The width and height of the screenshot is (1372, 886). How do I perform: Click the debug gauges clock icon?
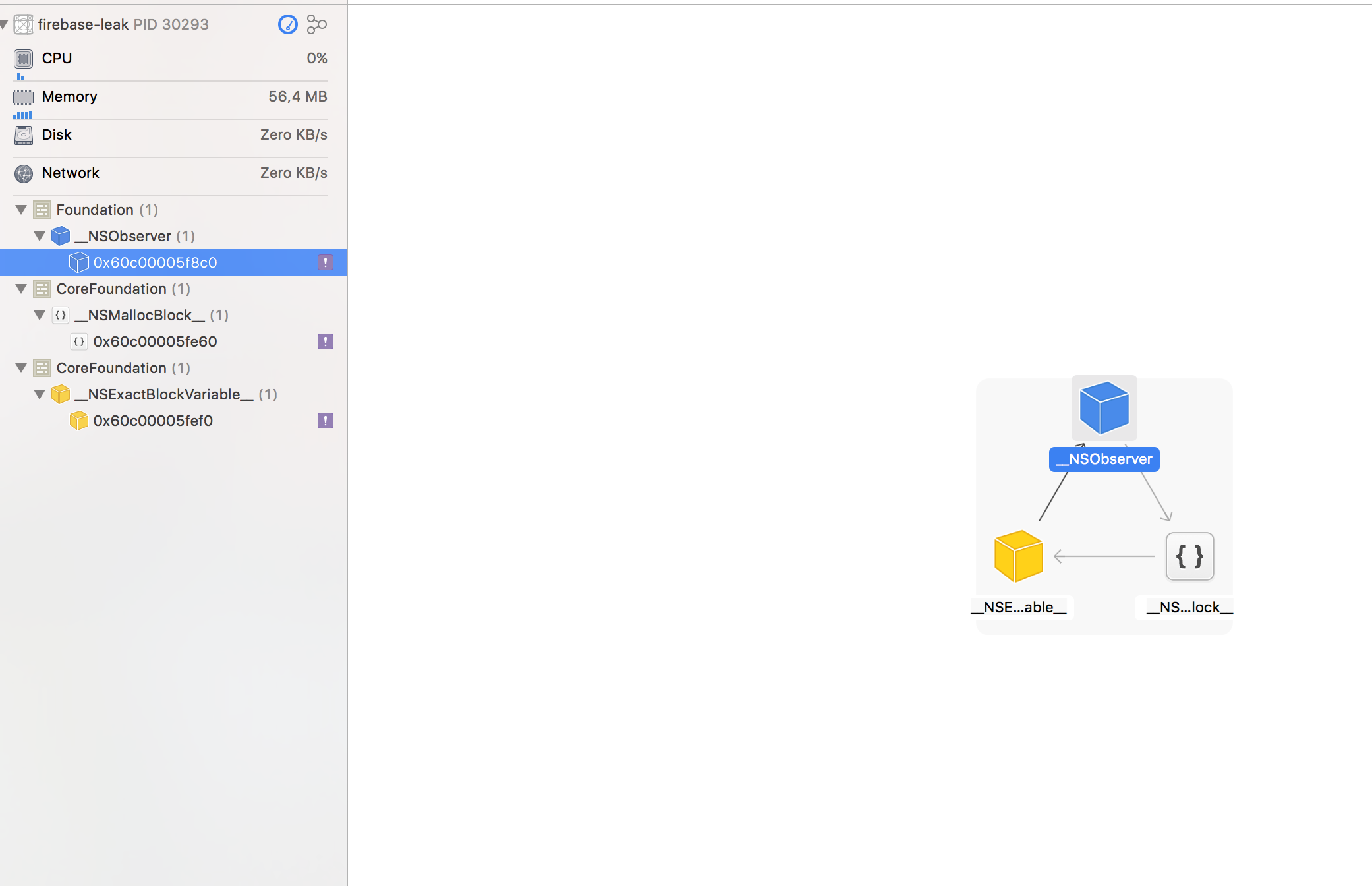[x=288, y=24]
